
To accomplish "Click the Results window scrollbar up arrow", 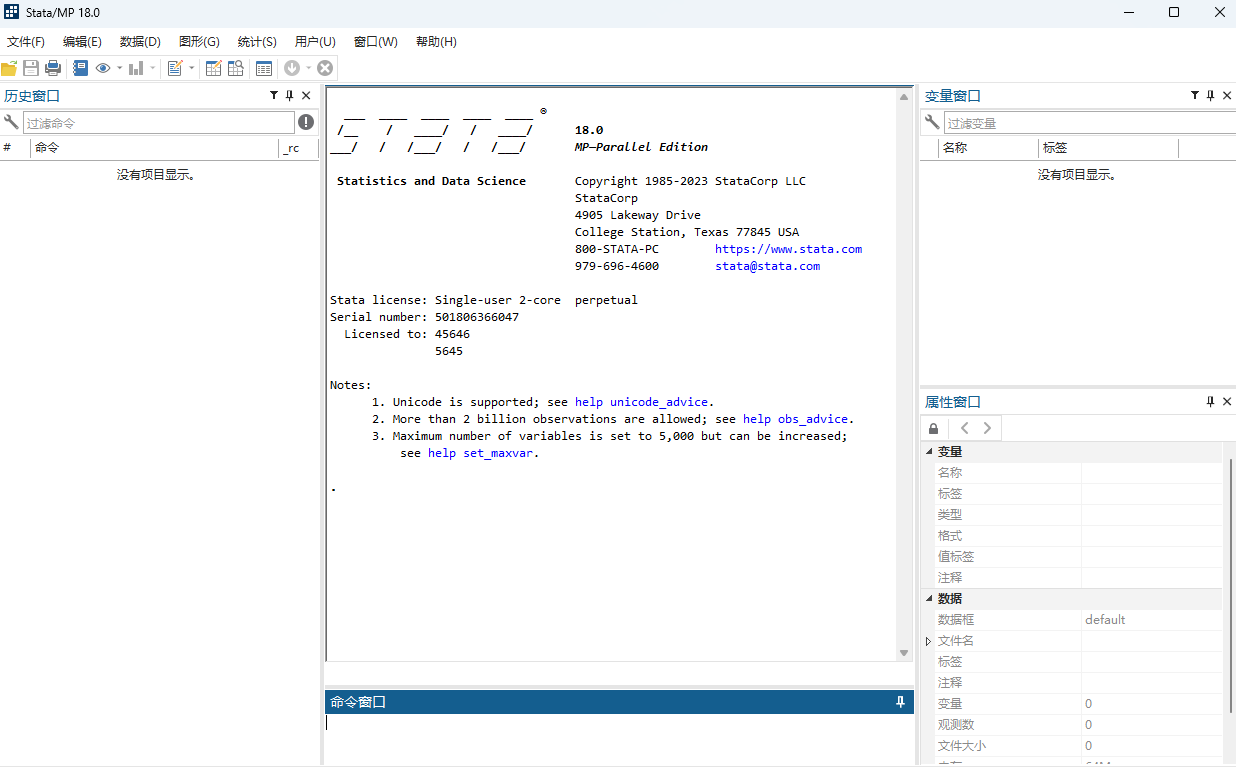I will pos(904,95).
